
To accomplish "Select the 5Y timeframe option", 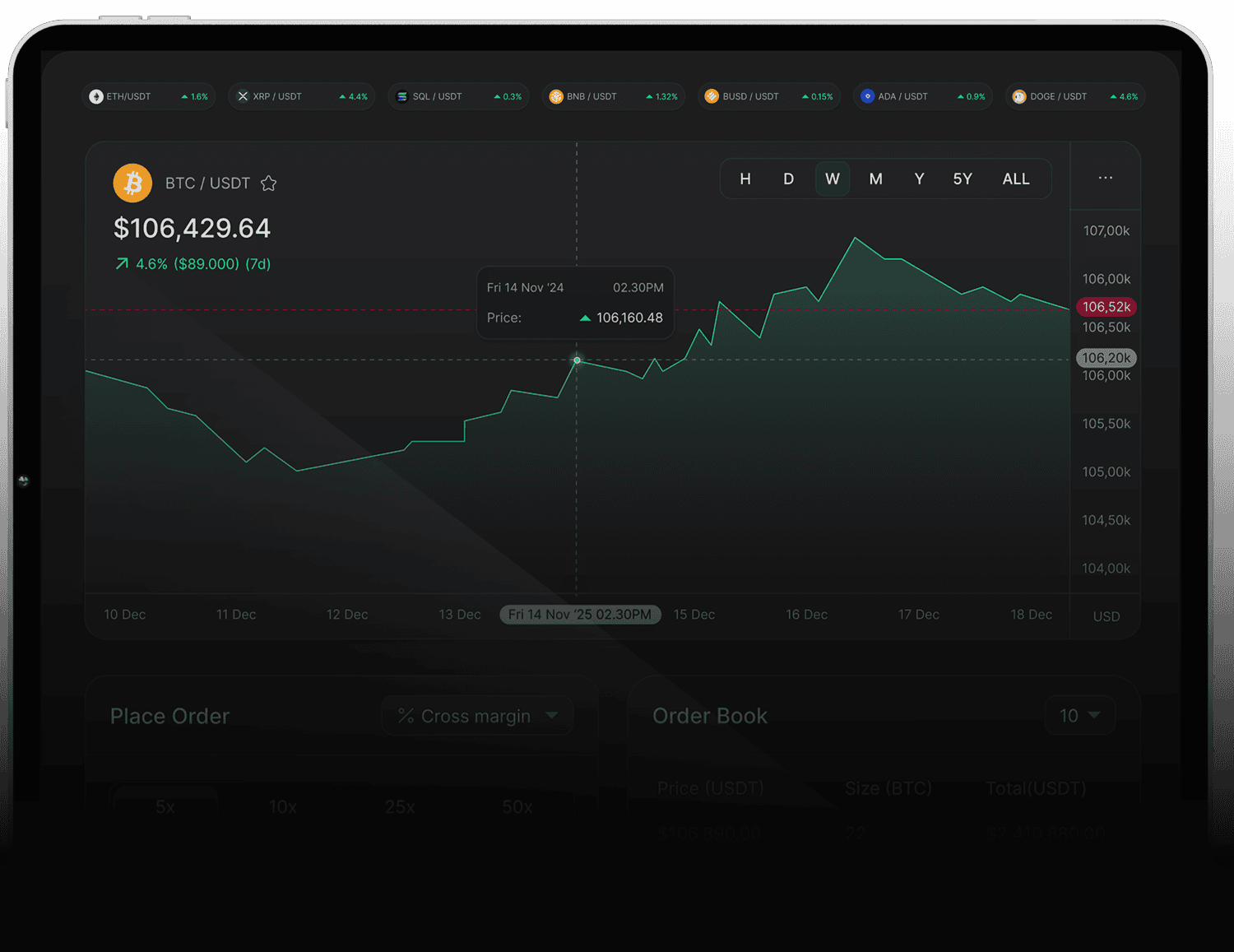I will (x=963, y=179).
